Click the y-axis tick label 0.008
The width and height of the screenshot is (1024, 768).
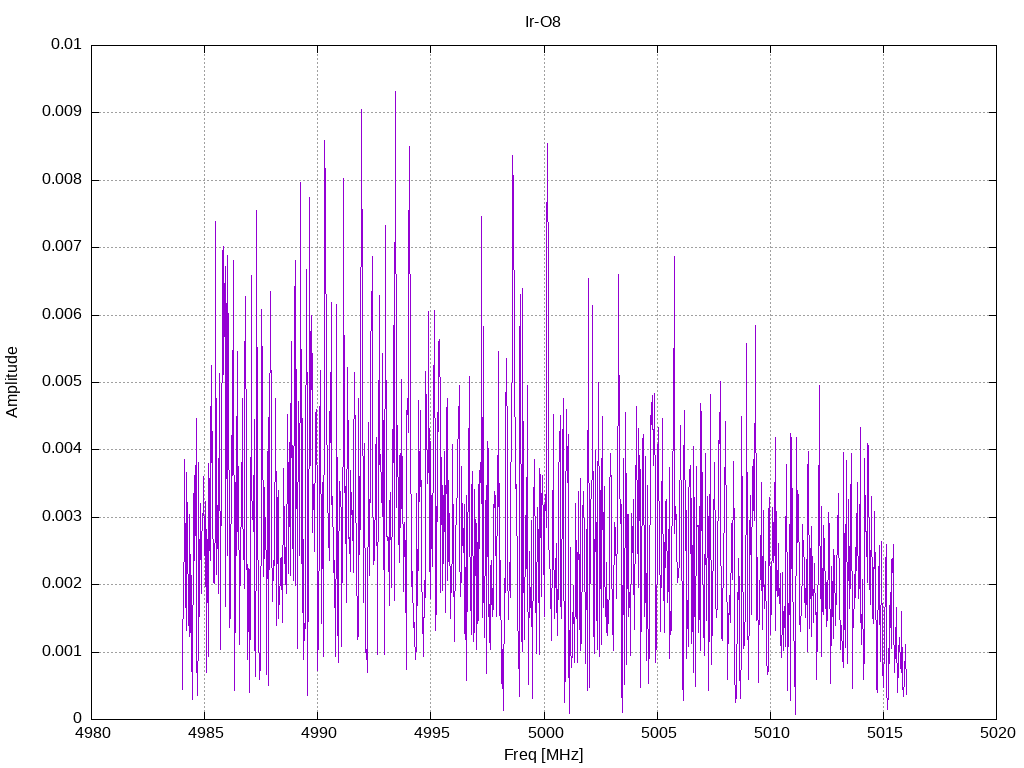click(x=62, y=180)
